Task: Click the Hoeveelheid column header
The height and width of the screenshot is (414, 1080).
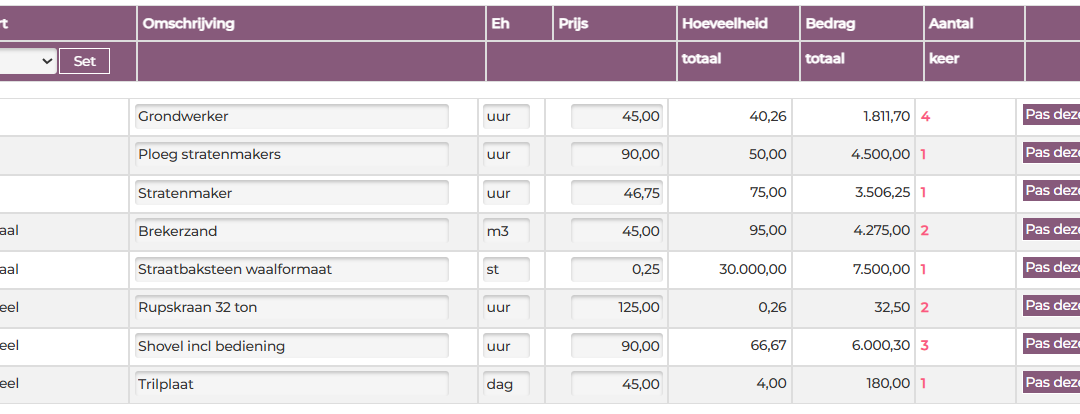Action: 724,23
